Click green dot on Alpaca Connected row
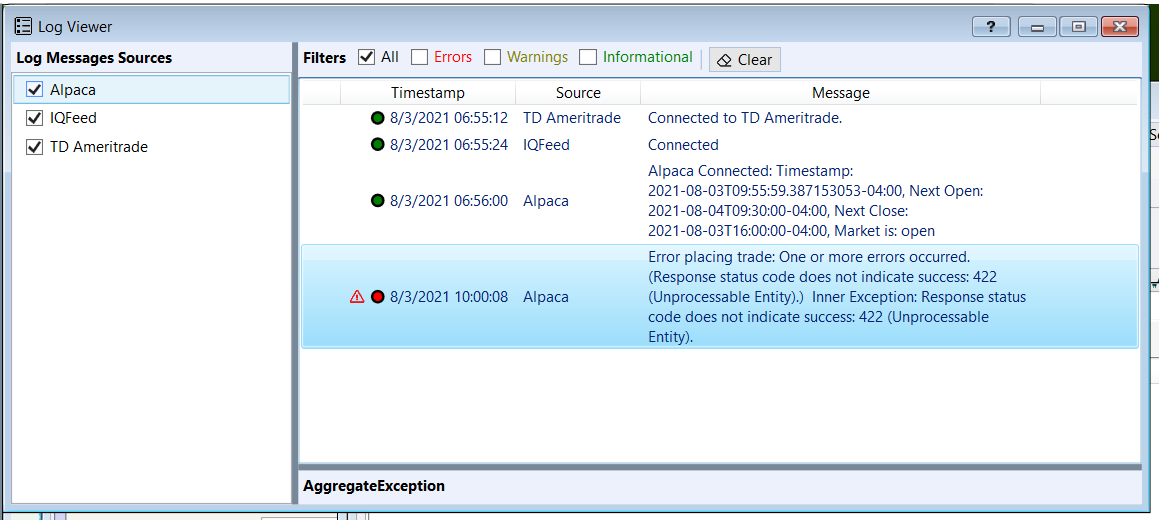 378,201
